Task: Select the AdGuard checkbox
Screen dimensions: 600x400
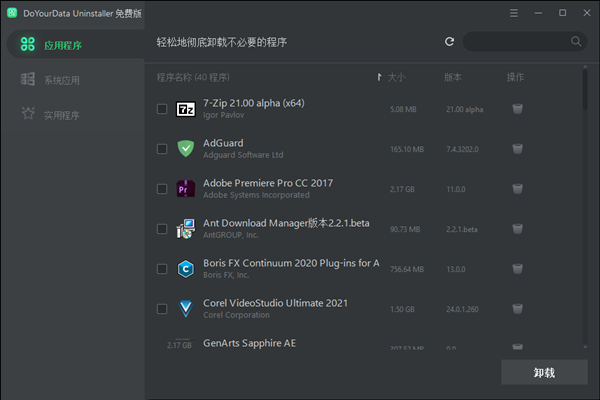Action: 162,149
